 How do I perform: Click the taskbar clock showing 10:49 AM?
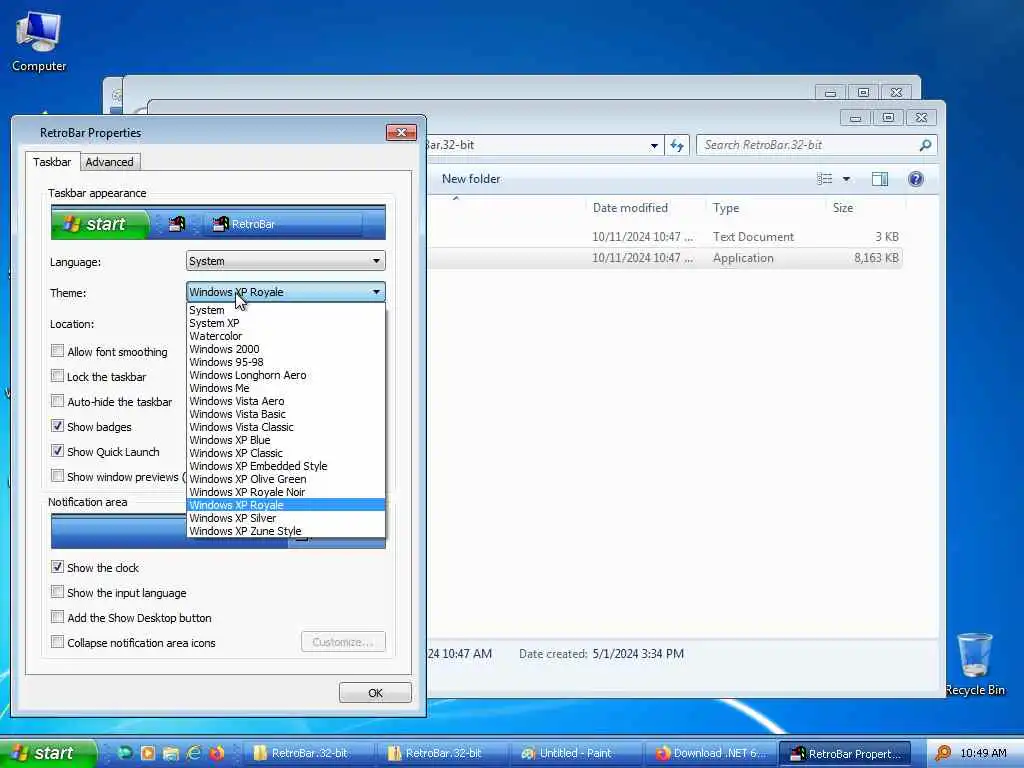pyautogui.click(x=984, y=753)
